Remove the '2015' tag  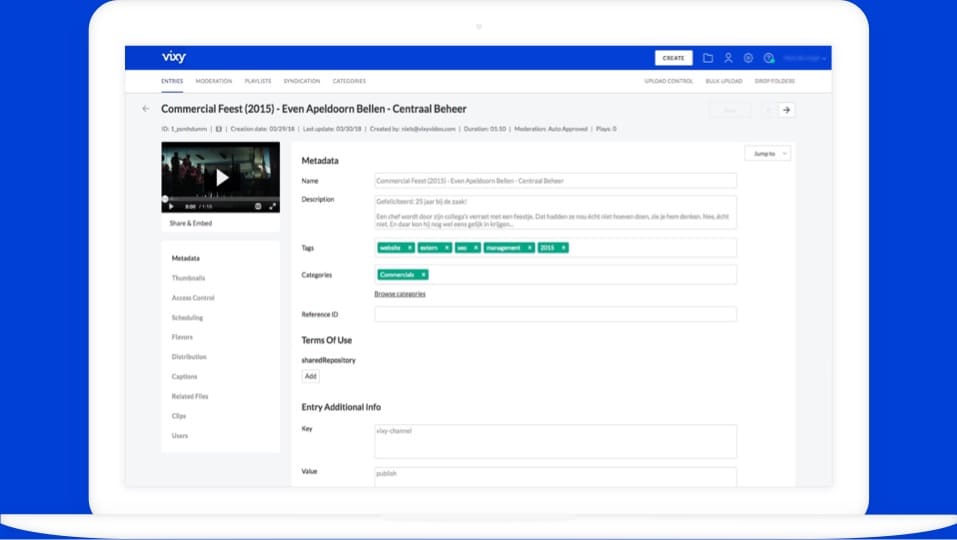[x=563, y=248]
